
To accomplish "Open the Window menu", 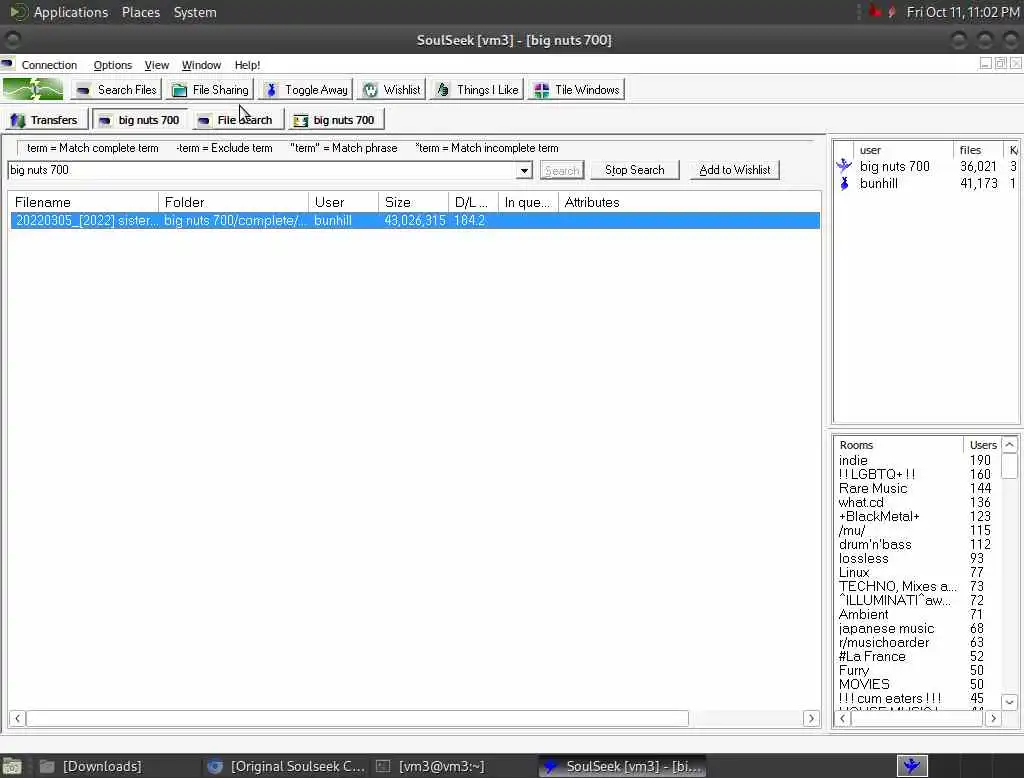I will pos(201,65).
